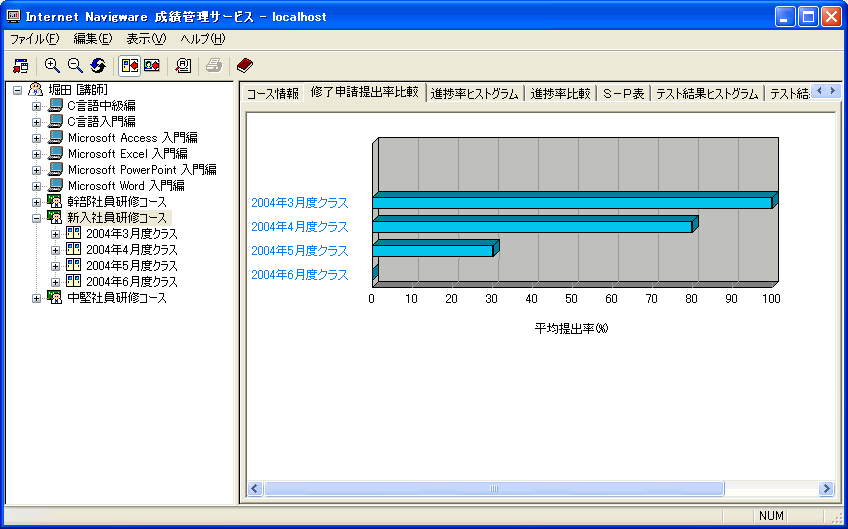Click the computer icon for Microsoft Access 入門編
Image resolution: width=848 pixels, height=529 pixels.
tap(55, 137)
